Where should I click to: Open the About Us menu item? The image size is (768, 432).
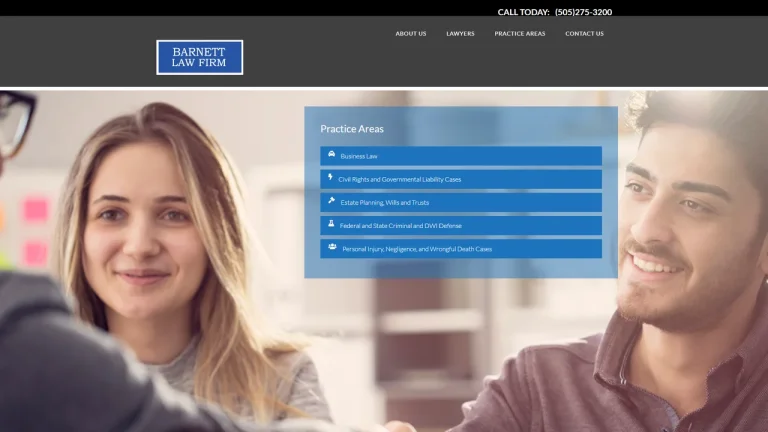(x=410, y=34)
